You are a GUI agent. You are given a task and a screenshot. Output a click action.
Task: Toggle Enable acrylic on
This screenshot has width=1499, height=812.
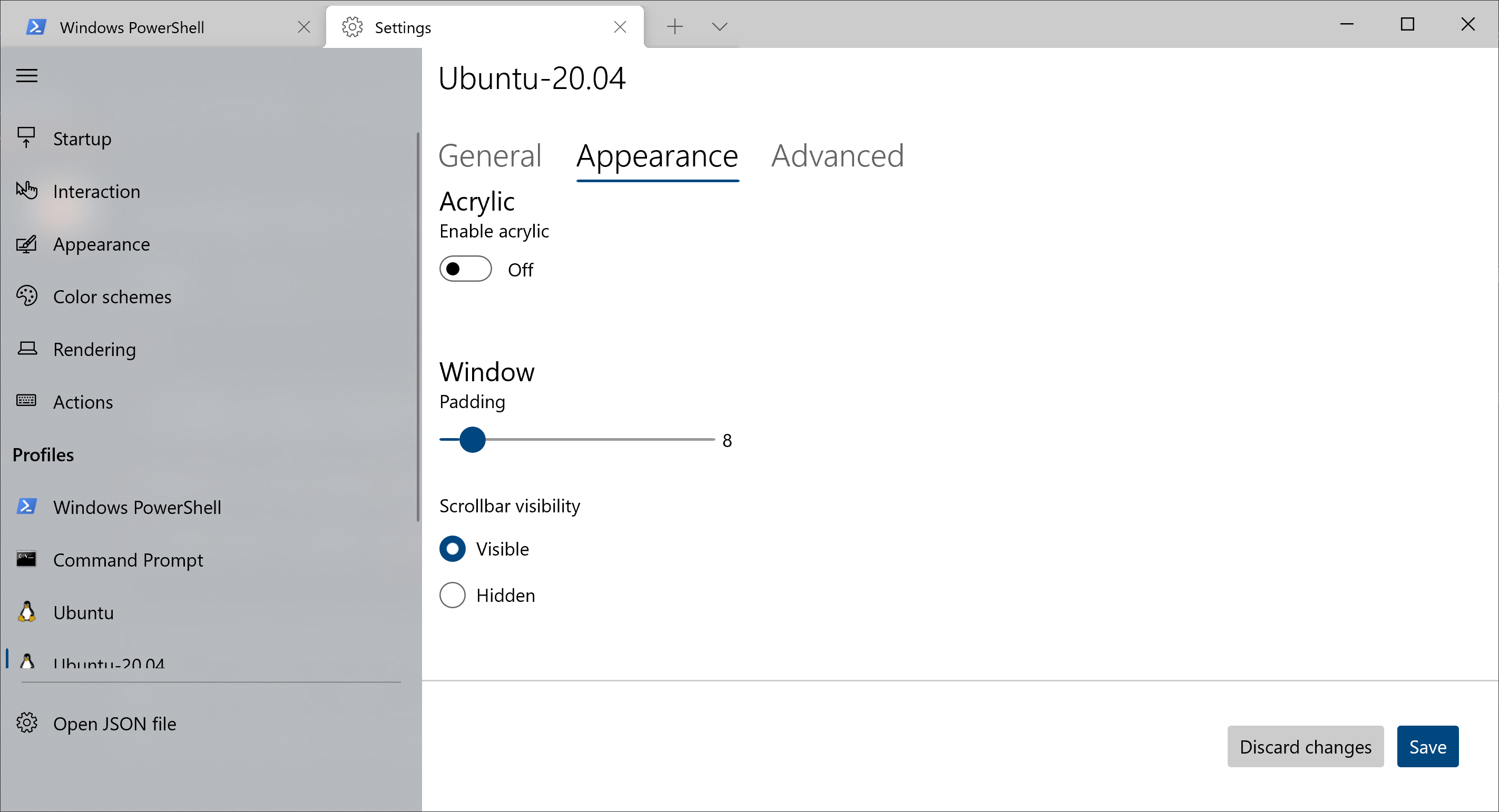[x=465, y=269]
